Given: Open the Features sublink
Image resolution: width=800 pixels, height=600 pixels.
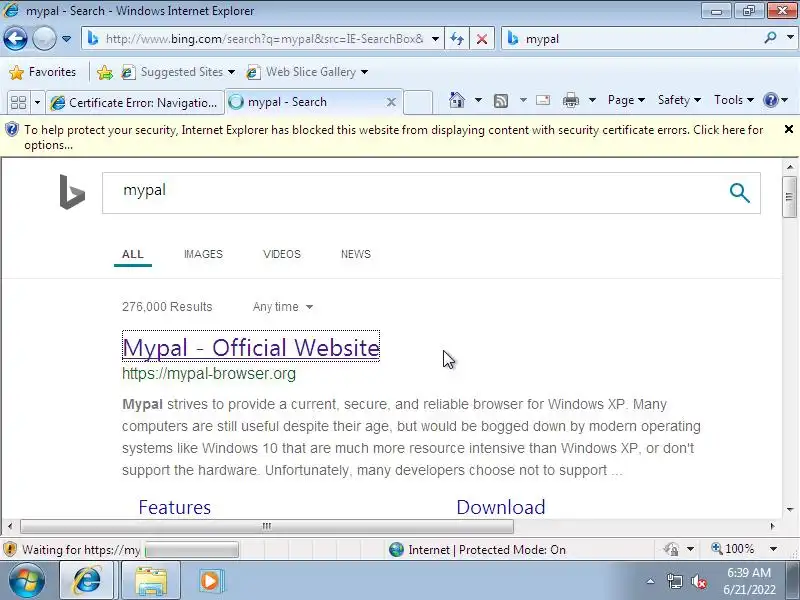Looking at the screenshot, I should 174,507.
